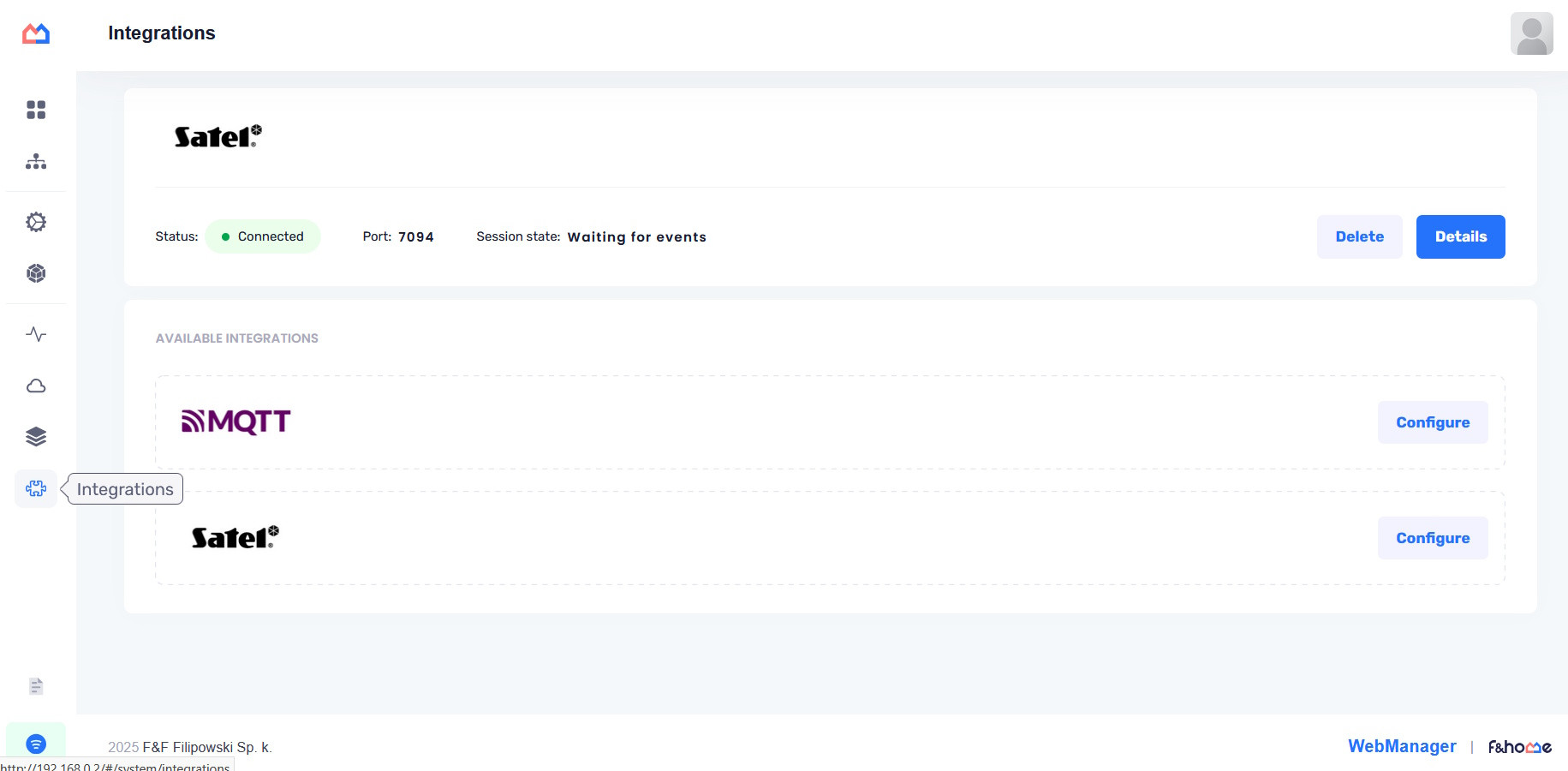This screenshot has height=771, width=1568.
Task: Click the 'AVAILABLE INTEGRATIONS' section heading
Action: coord(237,338)
